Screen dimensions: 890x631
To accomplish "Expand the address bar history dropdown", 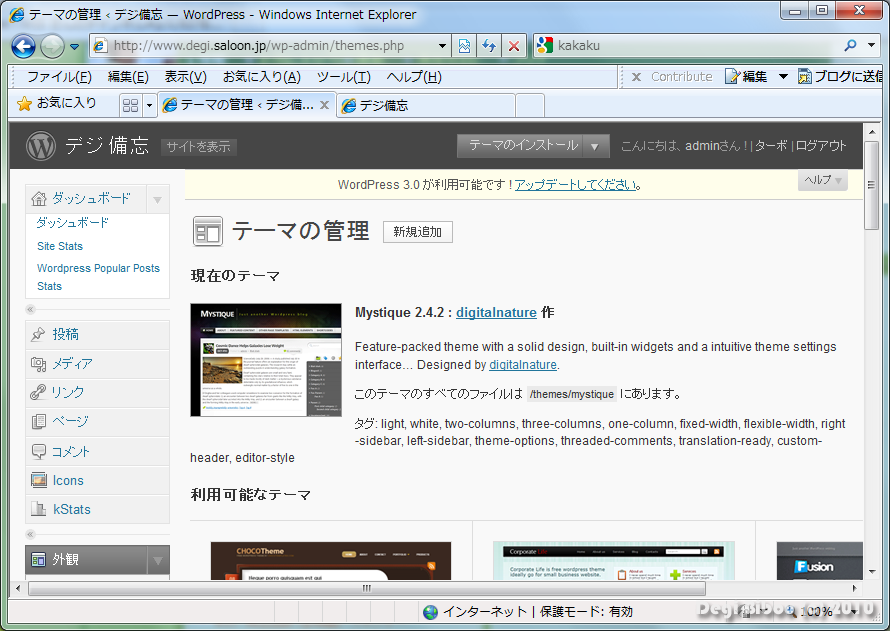I will tap(442, 46).
